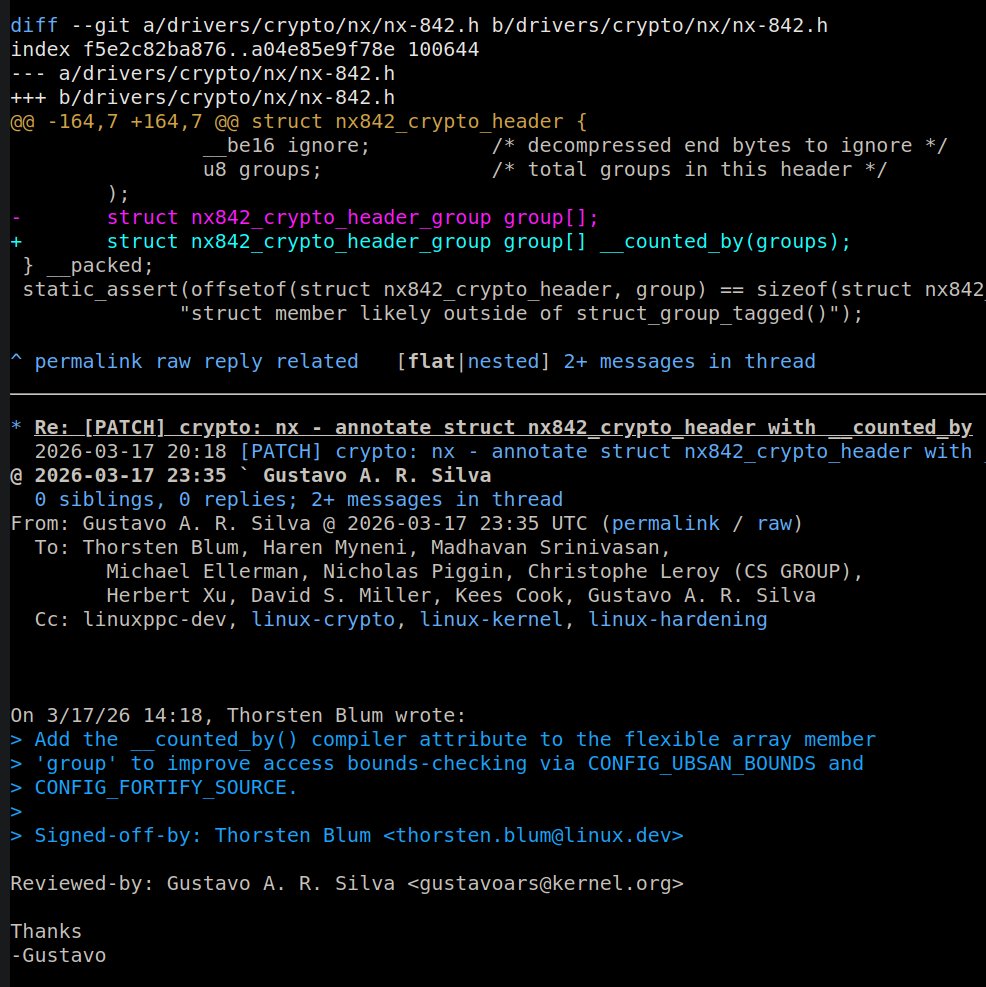Click the '@@ -164,7 +164,7 @@' hunk header
The width and height of the screenshot is (986, 987).
[x=298, y=121]
